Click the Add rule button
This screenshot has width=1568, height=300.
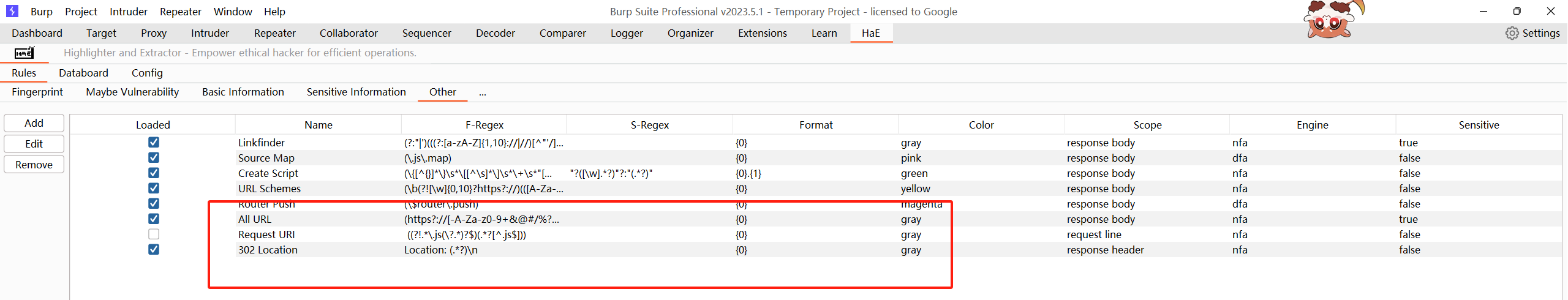34,123
